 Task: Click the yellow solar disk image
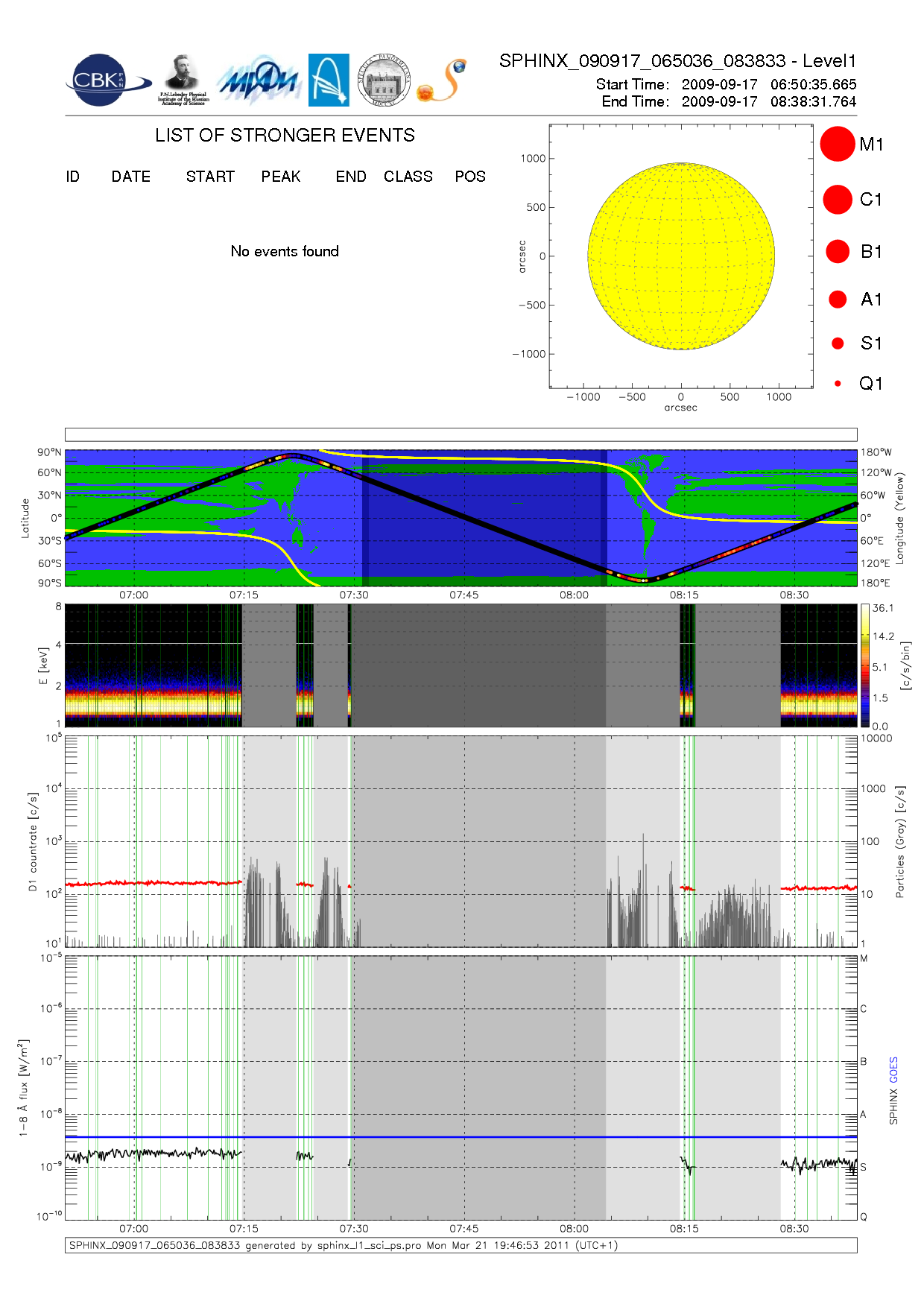(680, 256)
